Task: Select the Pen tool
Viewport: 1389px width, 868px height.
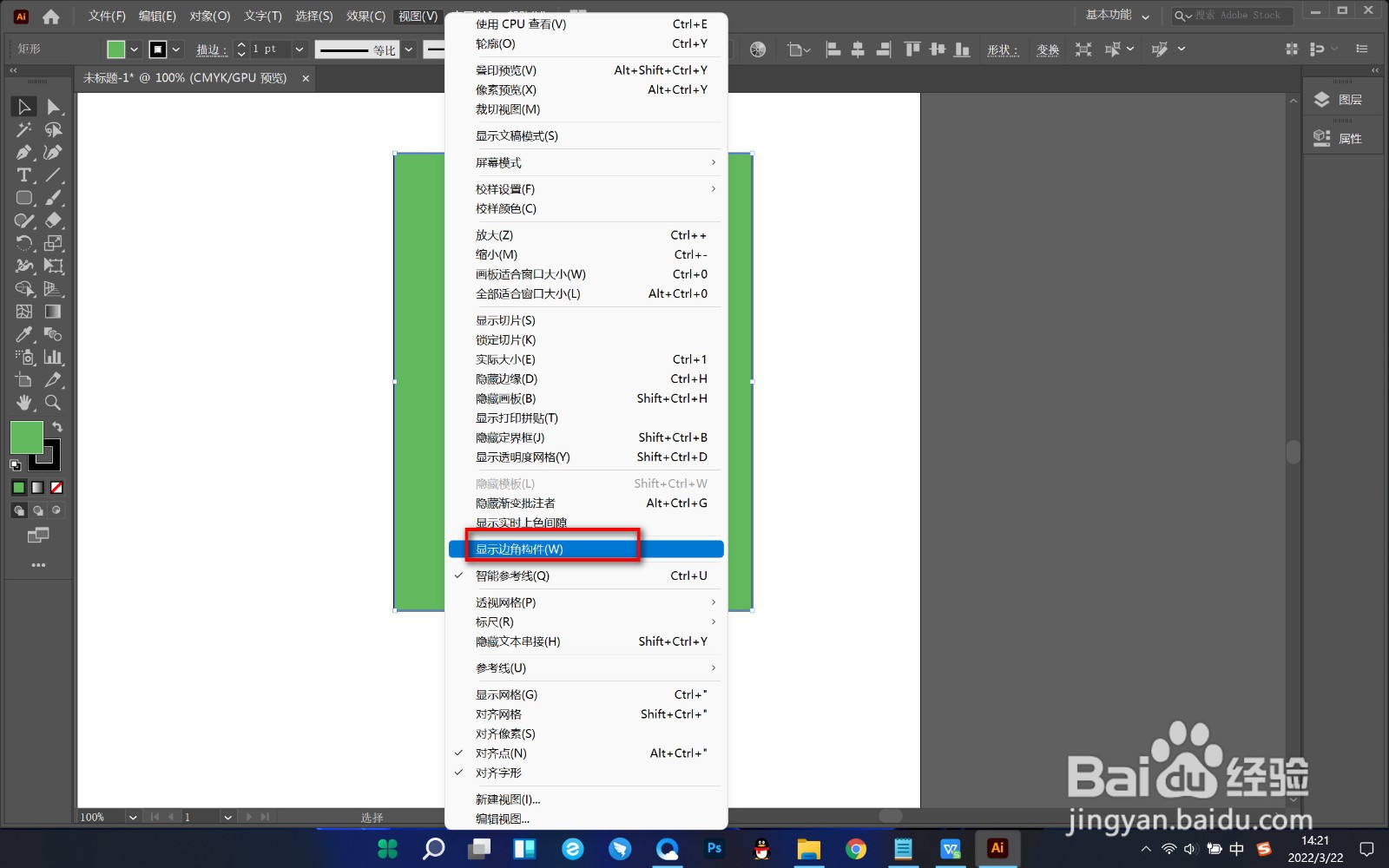Action: coord(23,152)
